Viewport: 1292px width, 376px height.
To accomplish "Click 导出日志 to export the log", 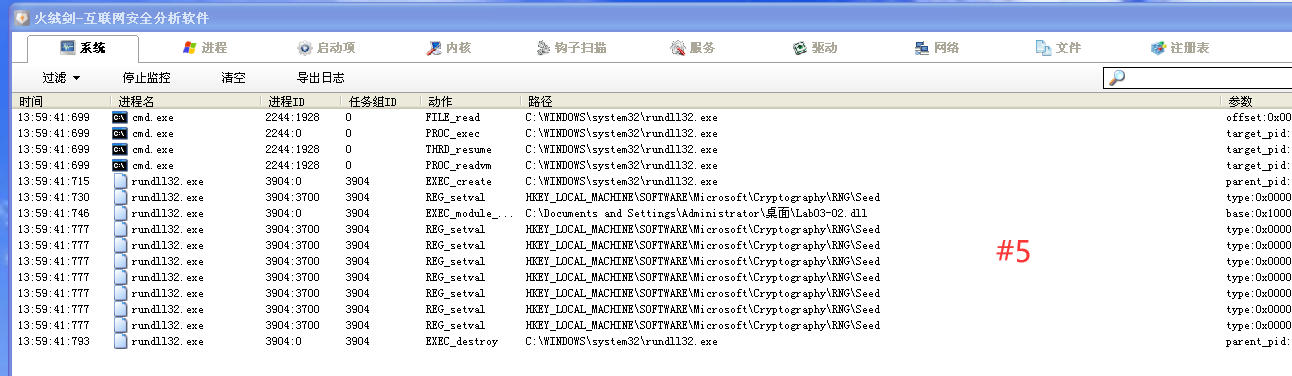I will pos(321,78).
